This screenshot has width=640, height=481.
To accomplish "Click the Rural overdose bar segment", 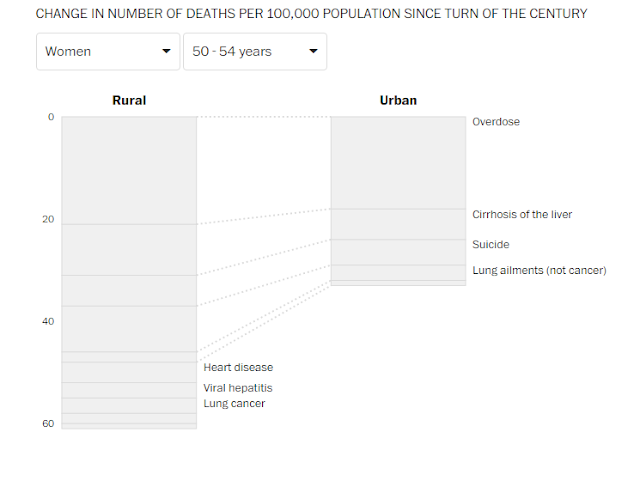I will 129,170.
